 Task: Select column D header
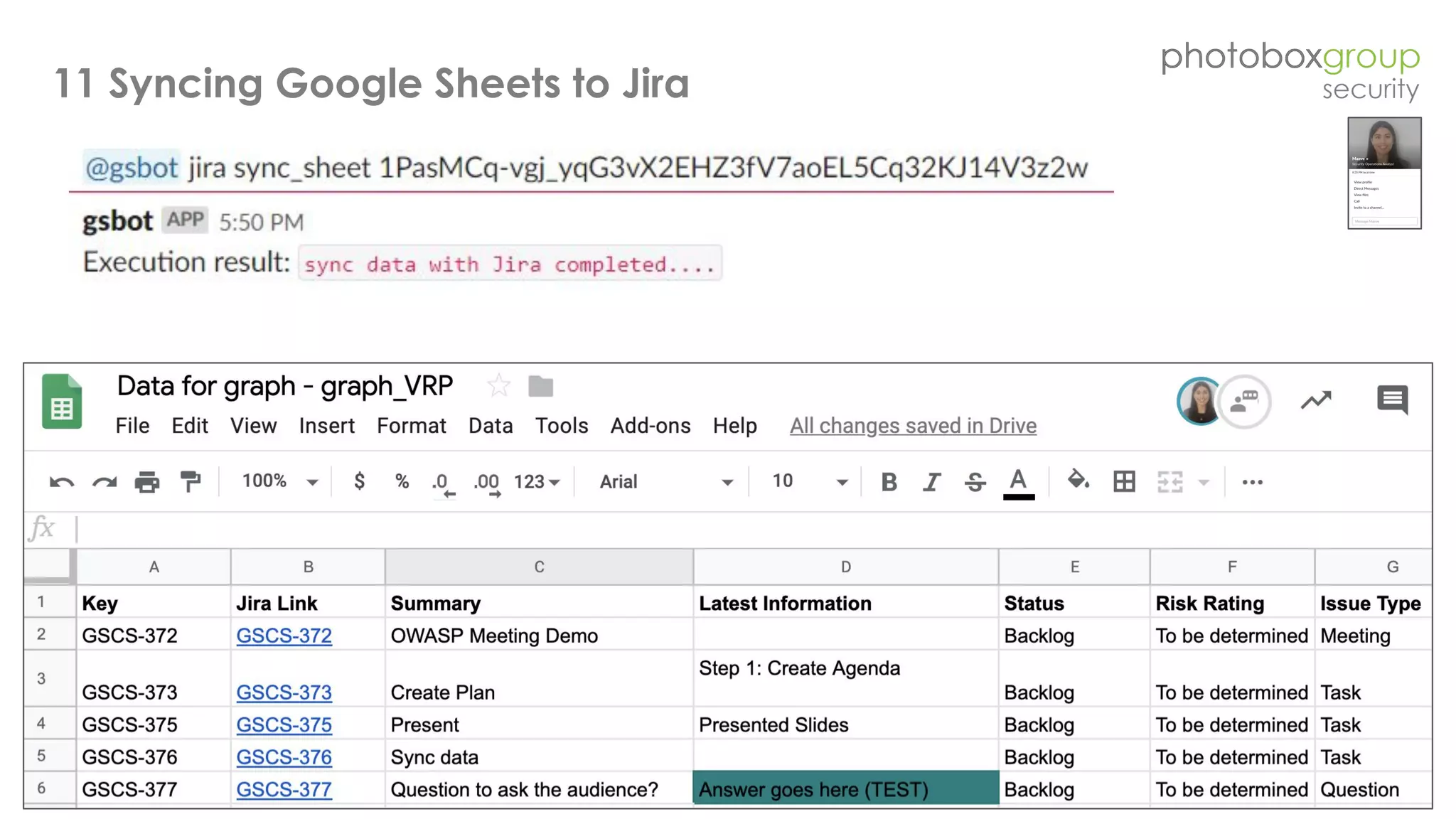tap(846, 567)
